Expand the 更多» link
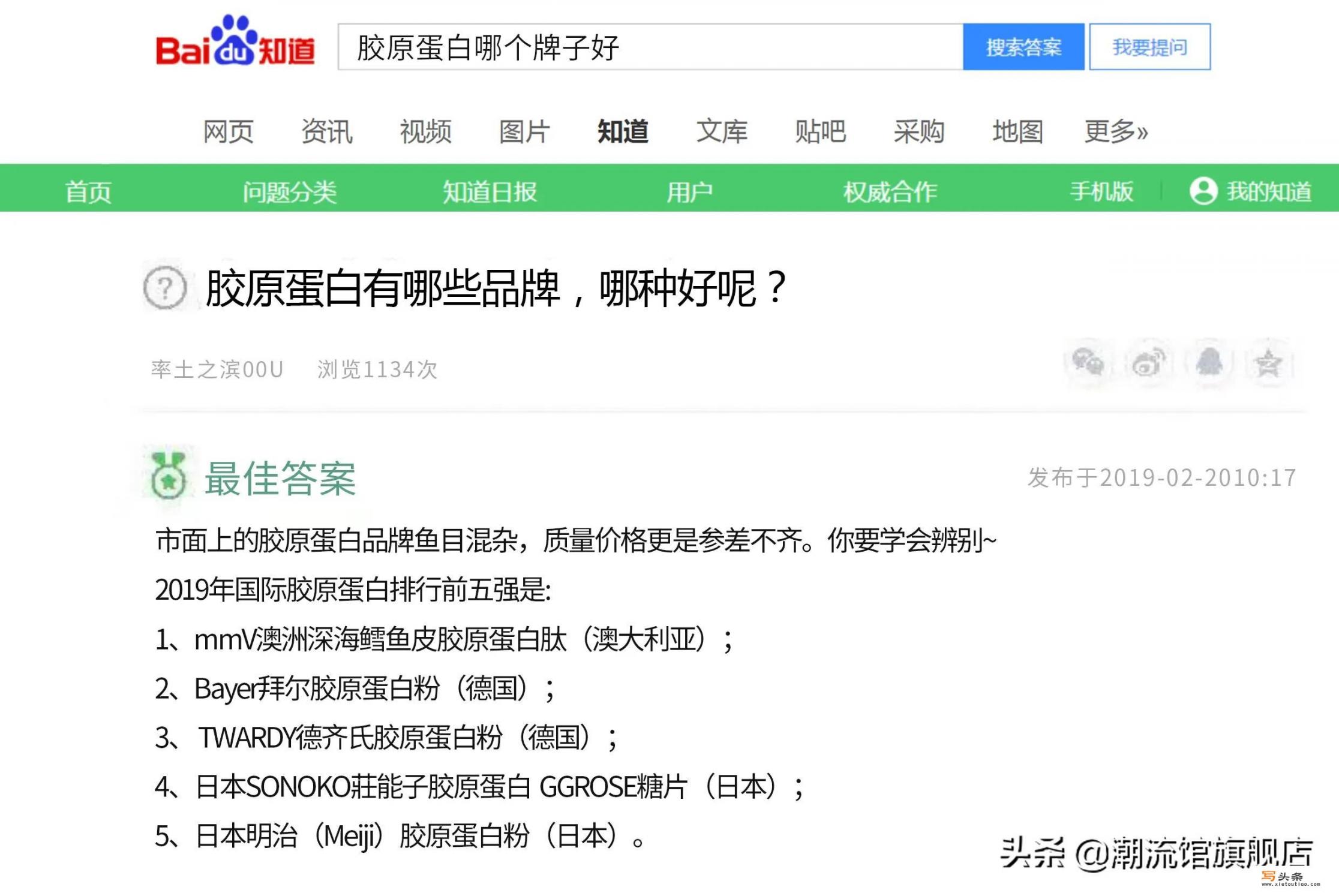Image resolution: width=1339 pixels, height=896 pixels. coord(1116,131)
